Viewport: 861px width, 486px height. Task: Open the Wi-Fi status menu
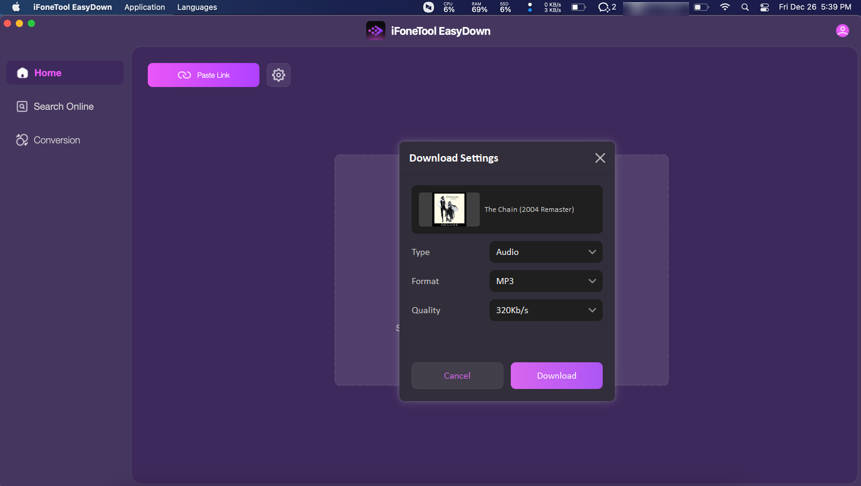[725, 7]
